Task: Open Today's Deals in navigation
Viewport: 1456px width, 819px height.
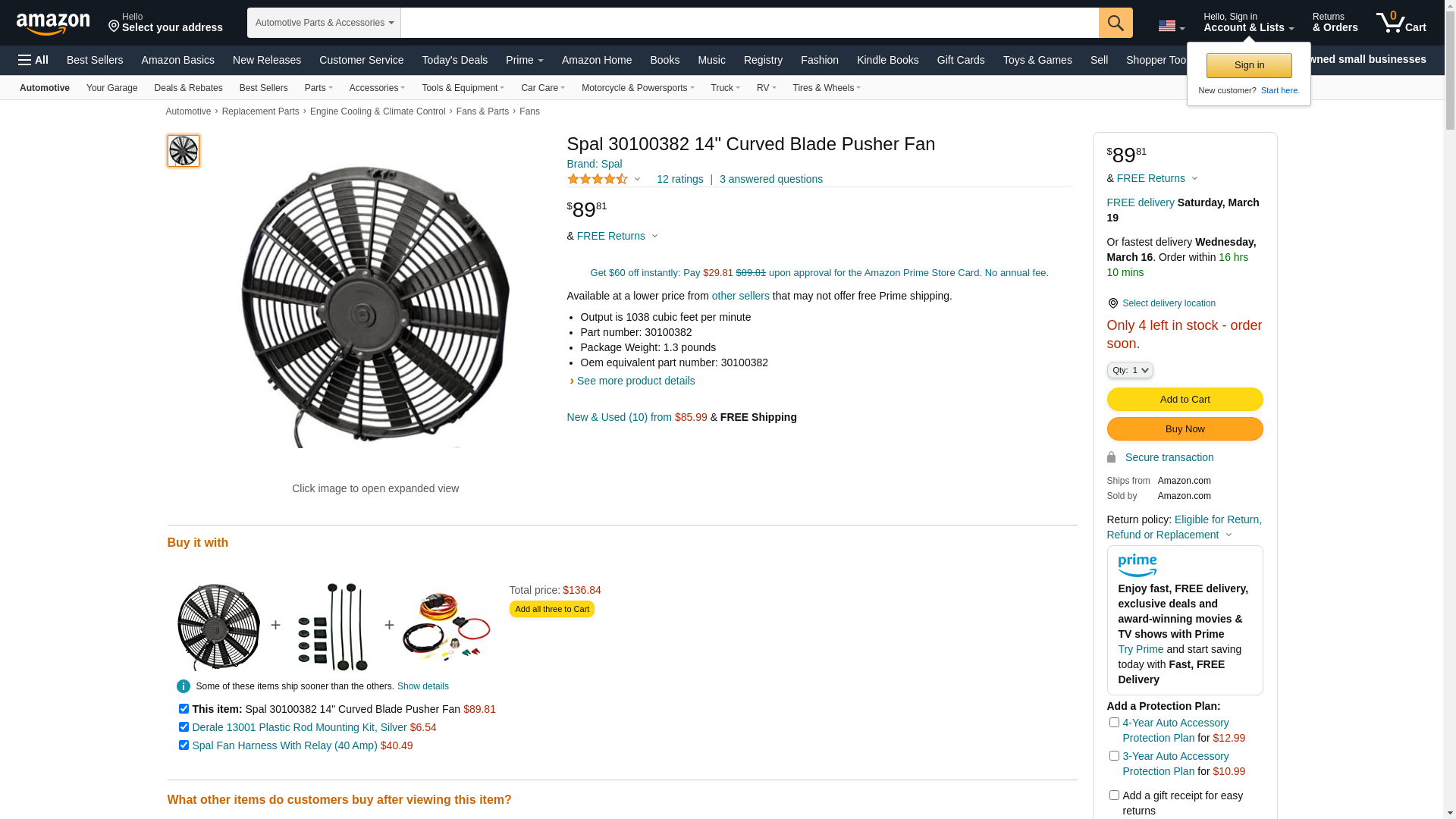Action: [454, 60]
